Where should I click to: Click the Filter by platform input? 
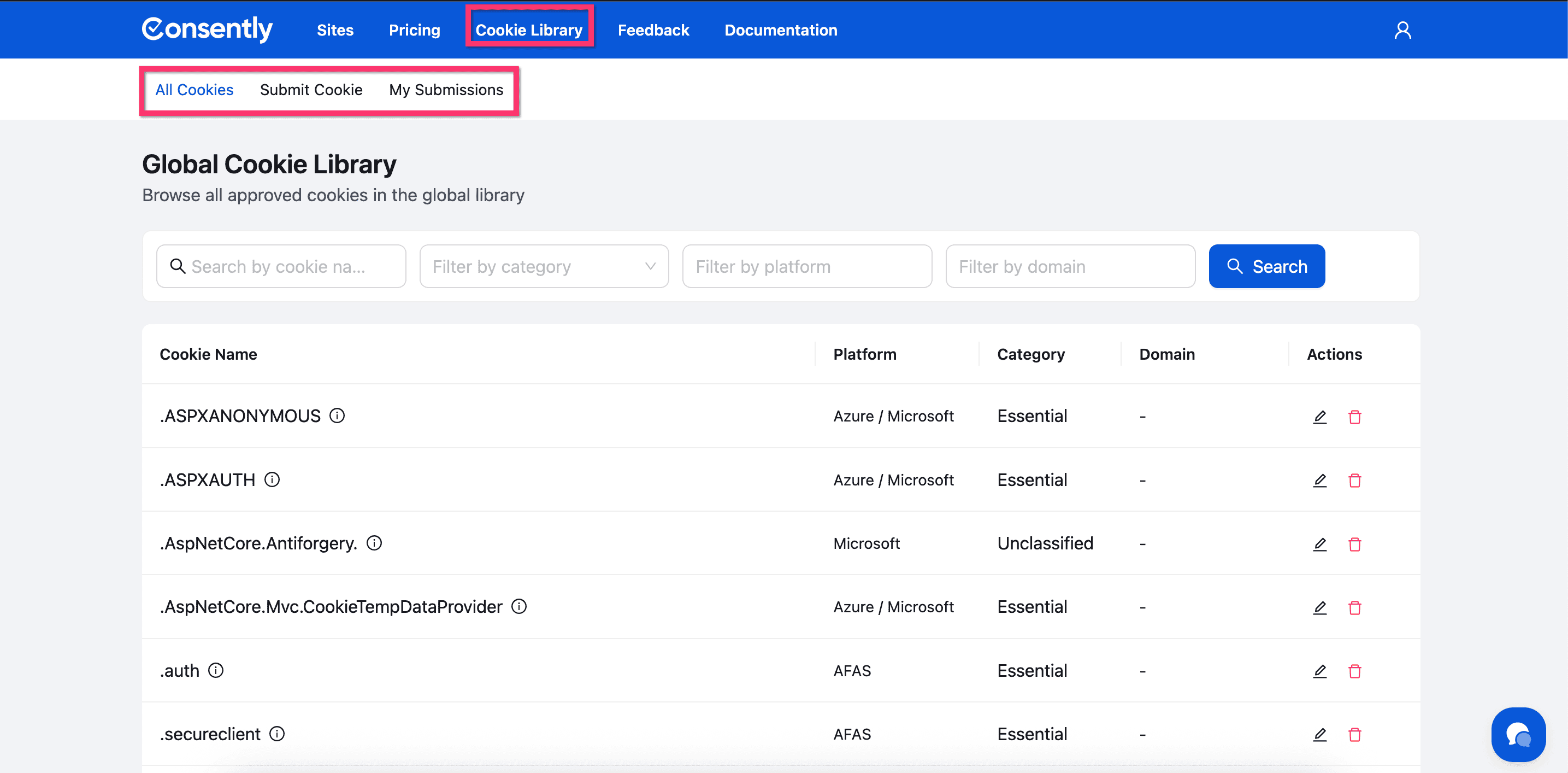[x=806, y=266]
